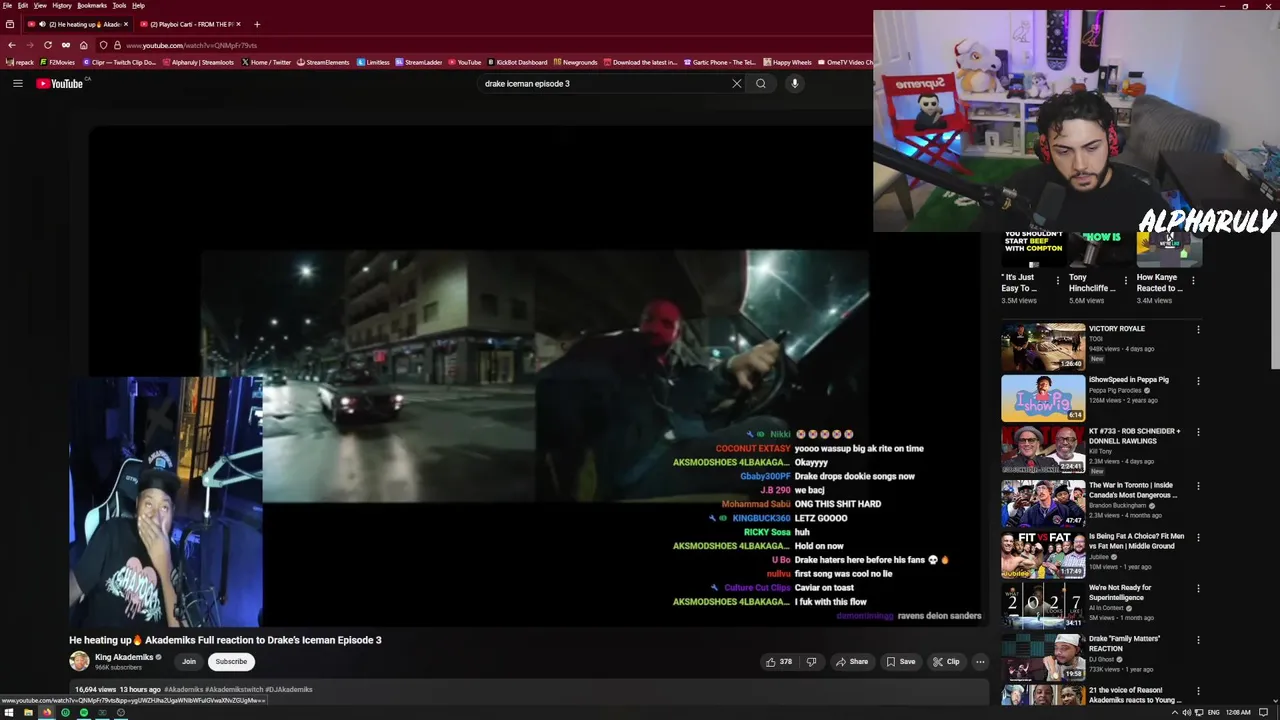Join the King Akademiks channel

pos(189,662)
